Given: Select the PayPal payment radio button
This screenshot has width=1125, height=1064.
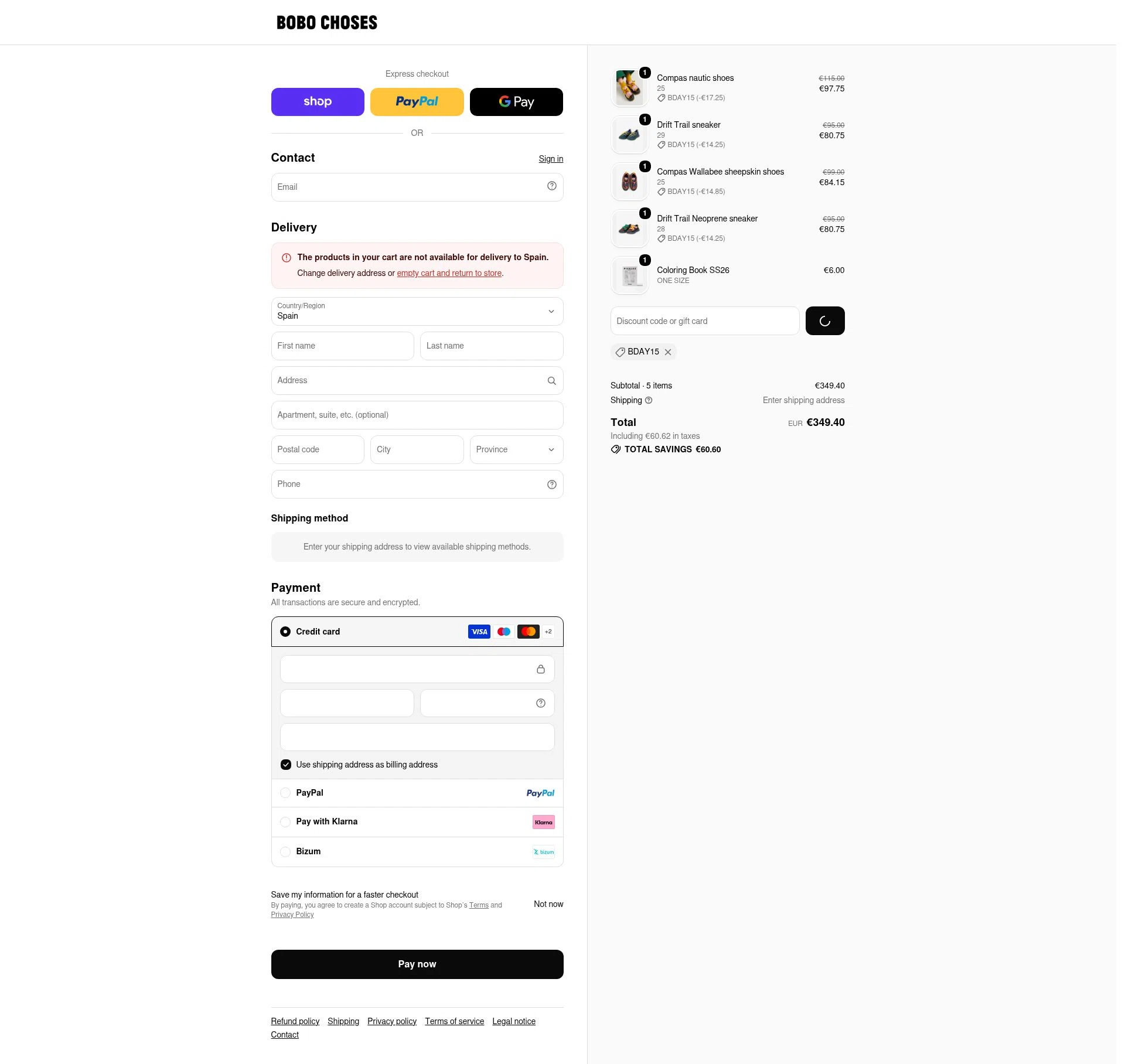Looking at the screenshot, I should tap(285, 793).
